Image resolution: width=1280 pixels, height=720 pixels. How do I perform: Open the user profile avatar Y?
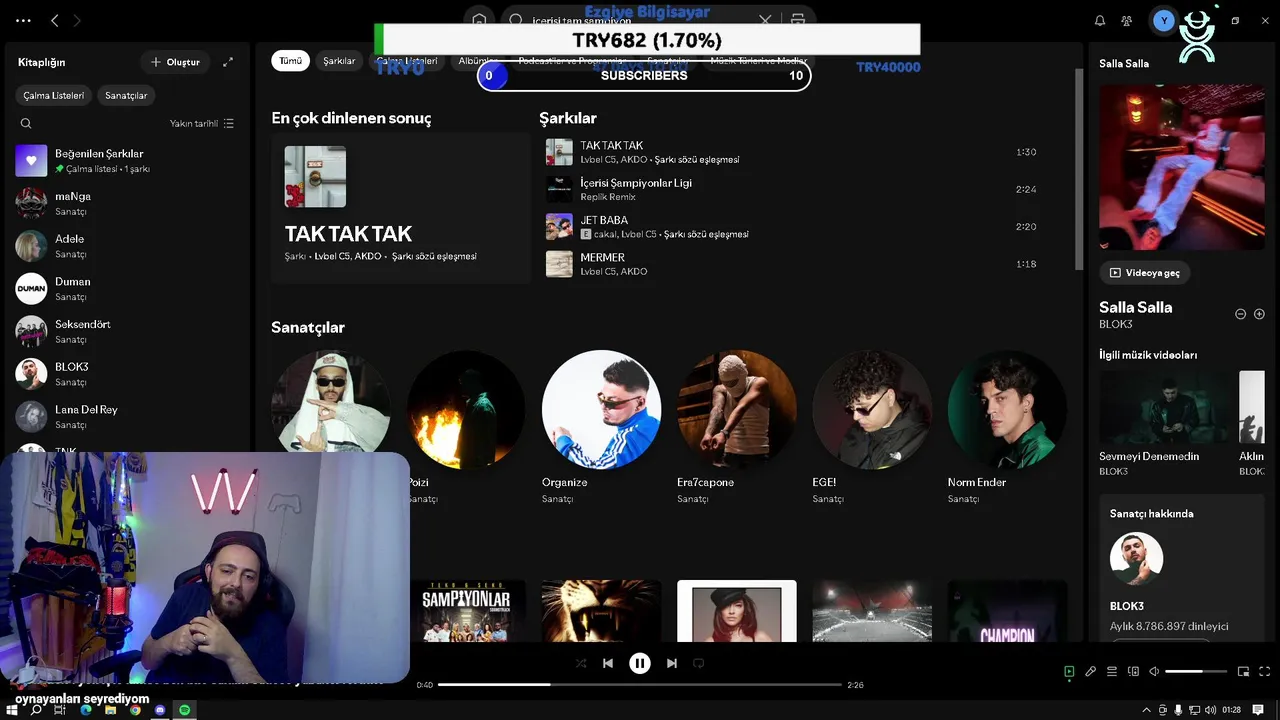point(1163,20)
